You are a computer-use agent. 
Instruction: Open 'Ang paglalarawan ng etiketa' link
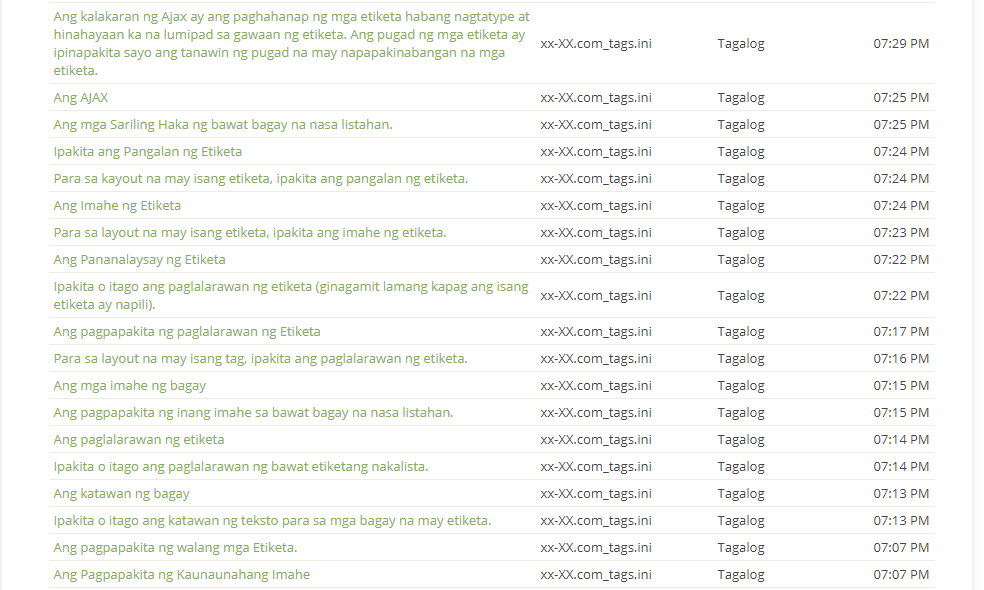tap(139, 440)
